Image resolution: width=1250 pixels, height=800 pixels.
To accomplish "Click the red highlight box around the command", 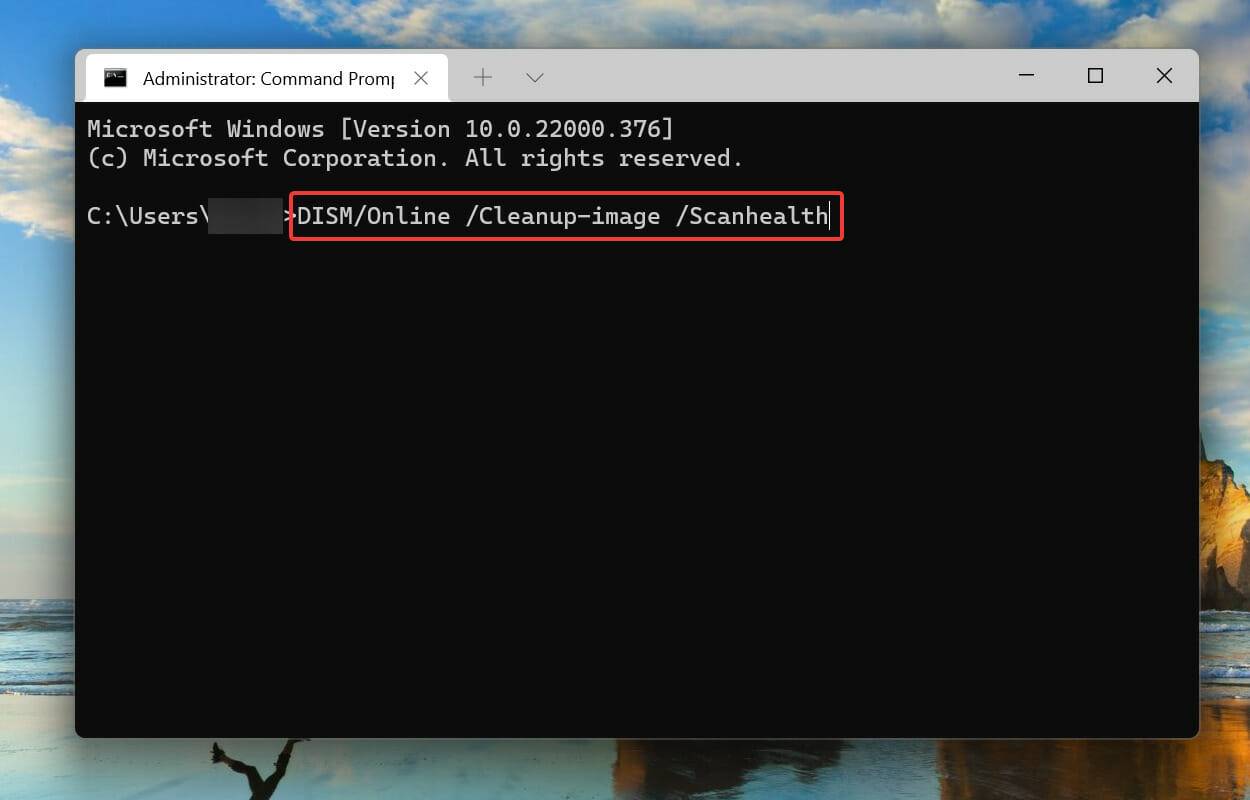I will click(x=565, y=195).
